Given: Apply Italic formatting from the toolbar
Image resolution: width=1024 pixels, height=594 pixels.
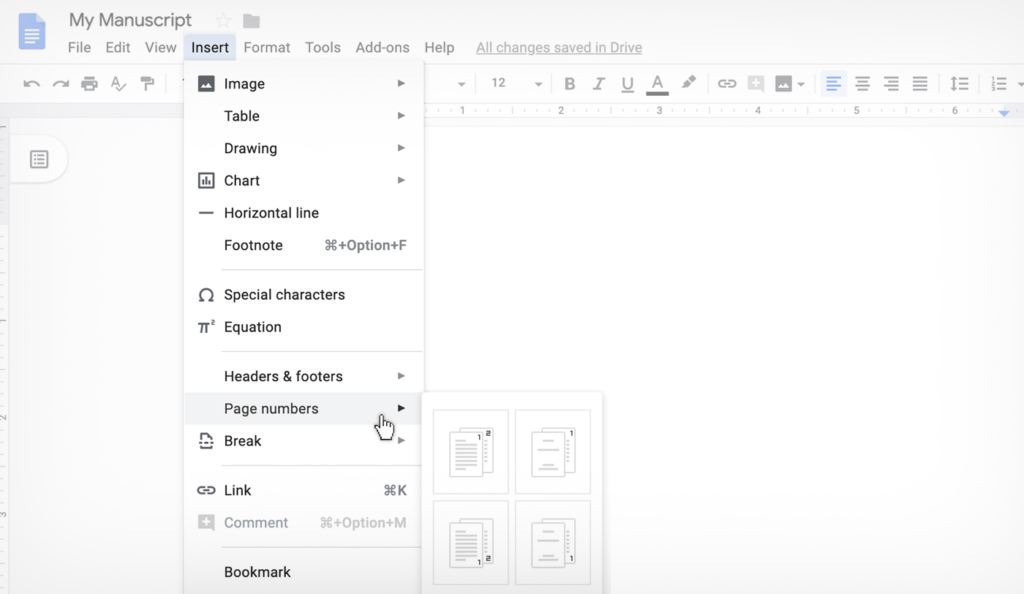Looking at the screenshot, I should 599,84.
